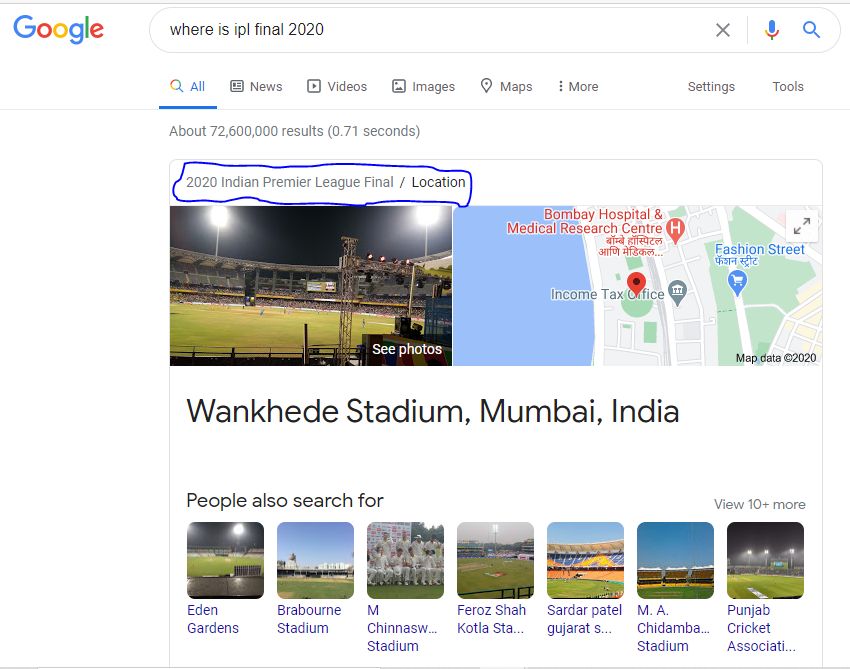
Task: Switch to the Maps tab
Action: pyautogui.click(x=506, y=86)
